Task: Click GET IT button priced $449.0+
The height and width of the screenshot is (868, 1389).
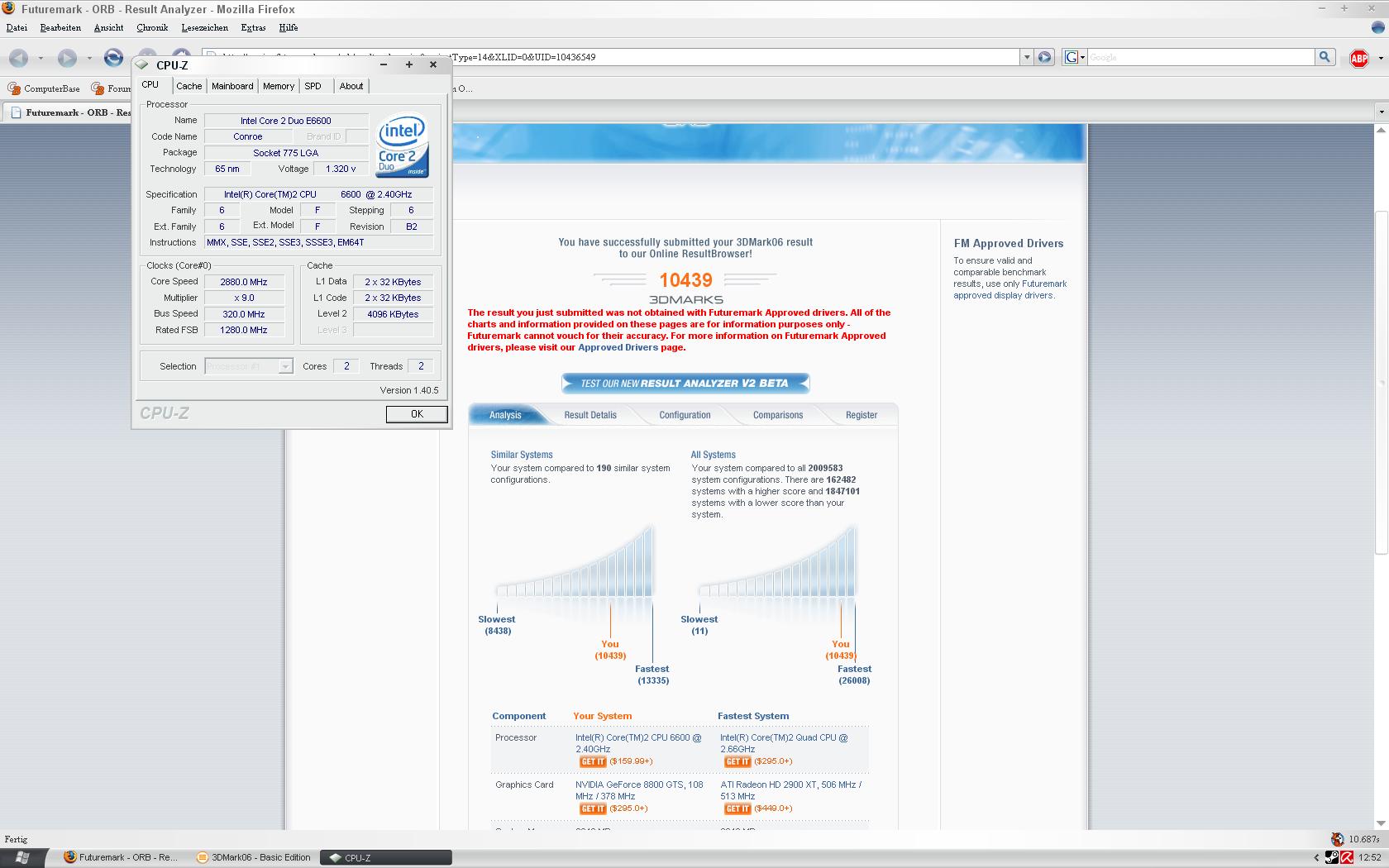Action: point(737,808)
